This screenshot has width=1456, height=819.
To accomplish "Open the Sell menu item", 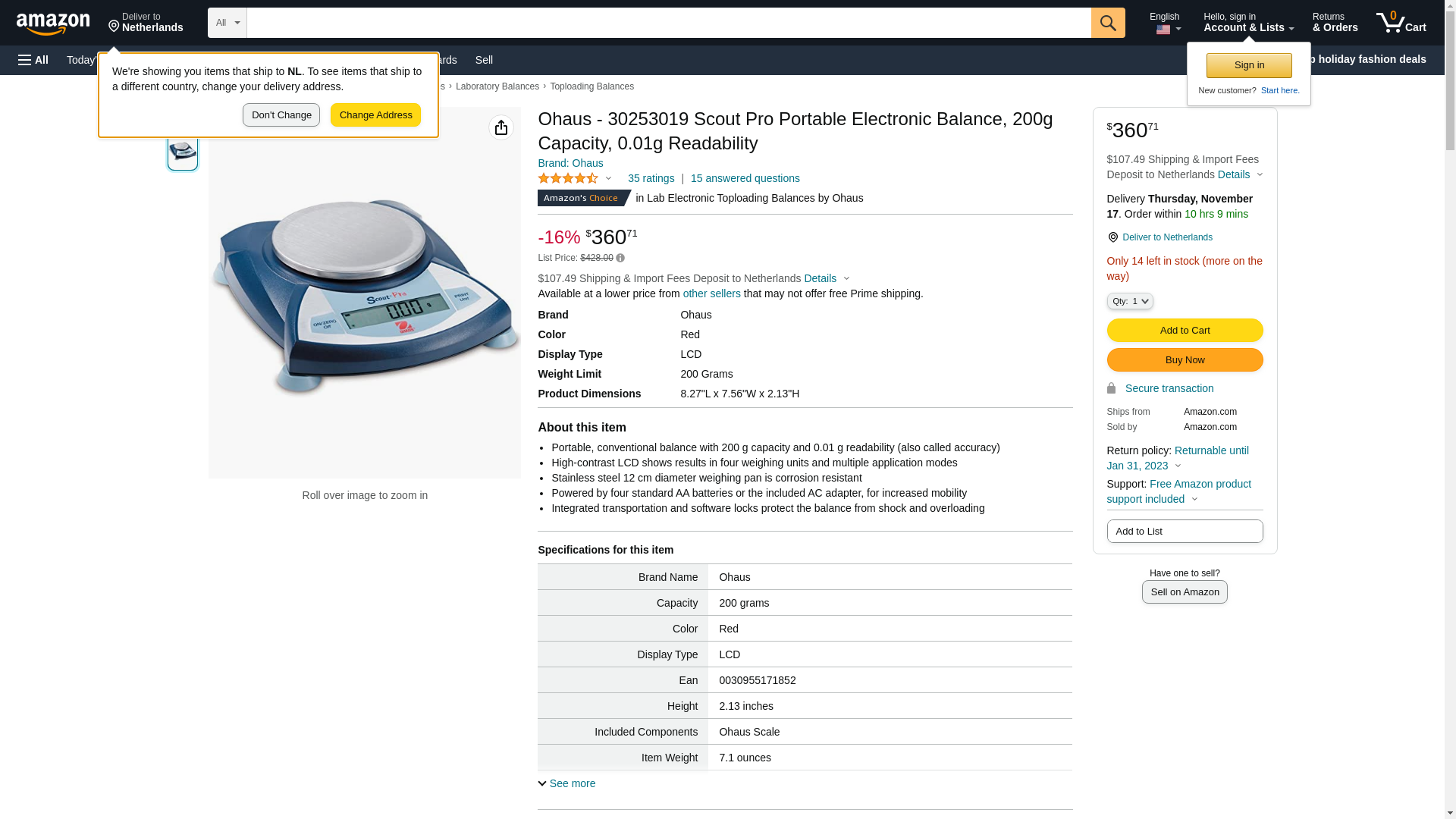I will [x=484, y=60].
